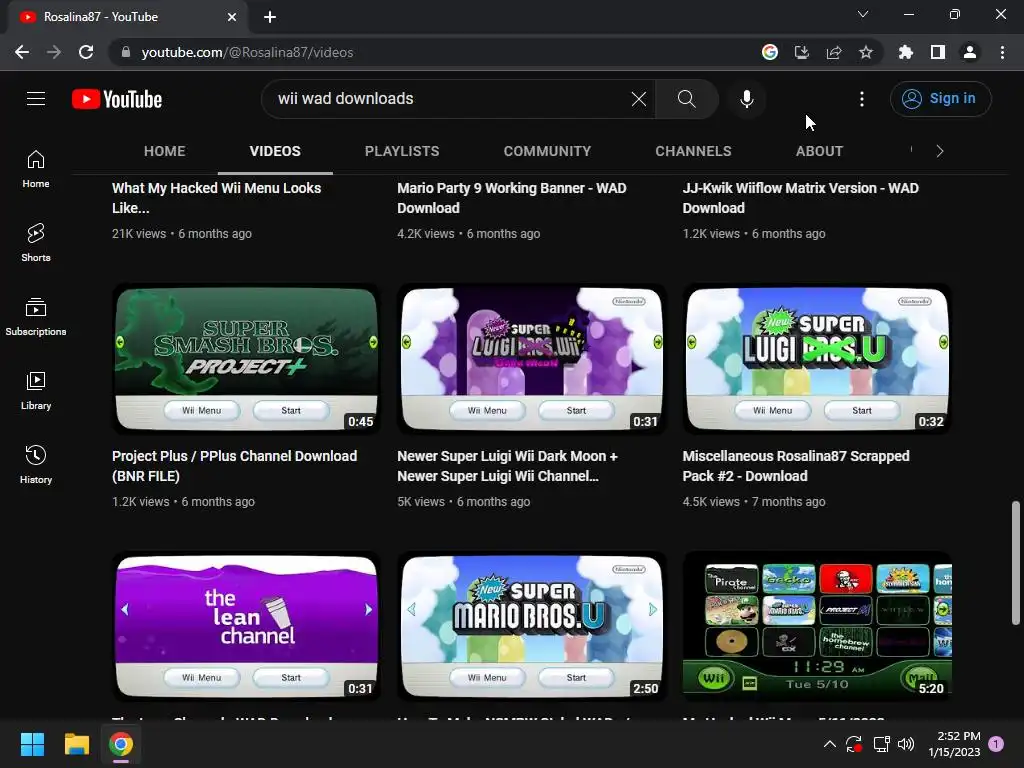The height and width of the screenshot is (768, 1024).
Task: Click the New Super Mario Bros. U thumbnail
Action: click(532, 626)
